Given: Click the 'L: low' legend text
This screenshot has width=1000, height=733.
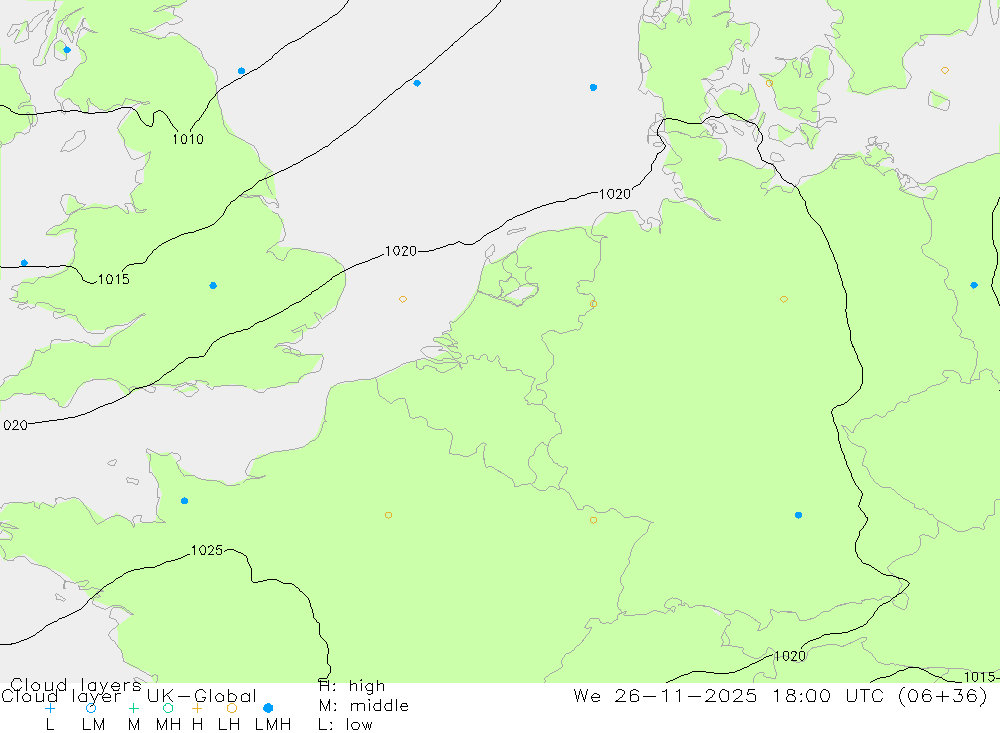Looking at the screenshot, I should point(345,725).
